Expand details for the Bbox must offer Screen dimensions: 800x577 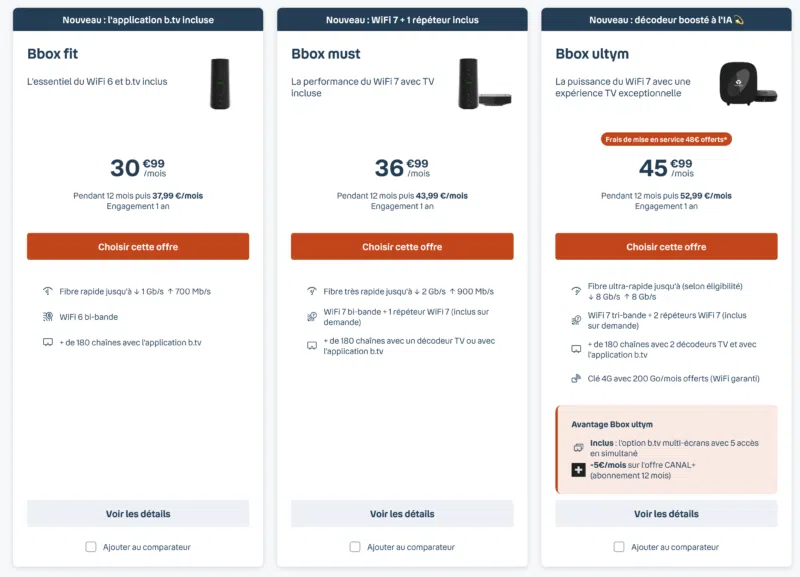(402, 514)
